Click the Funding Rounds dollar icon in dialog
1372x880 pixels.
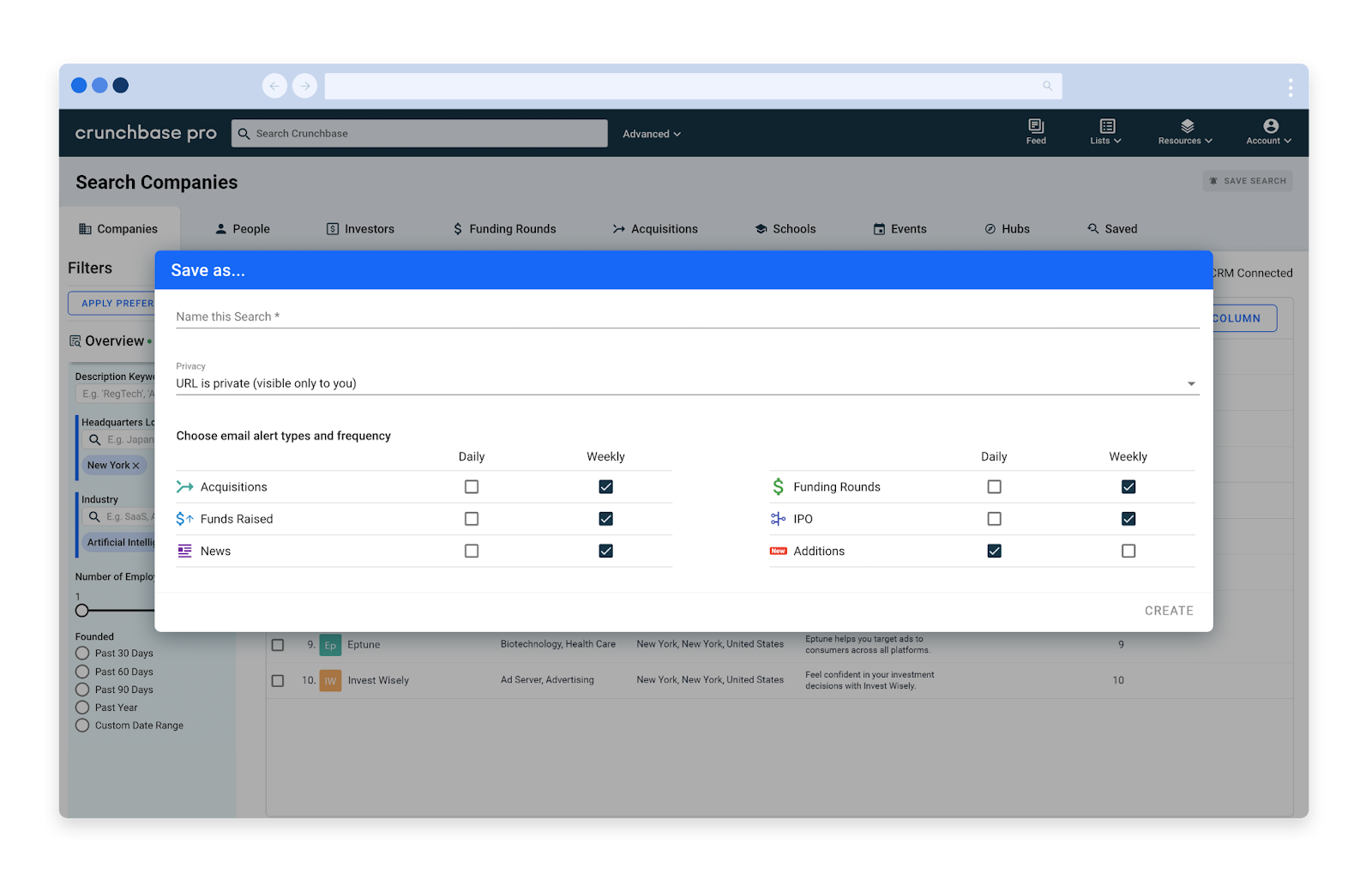coord(778,486)
